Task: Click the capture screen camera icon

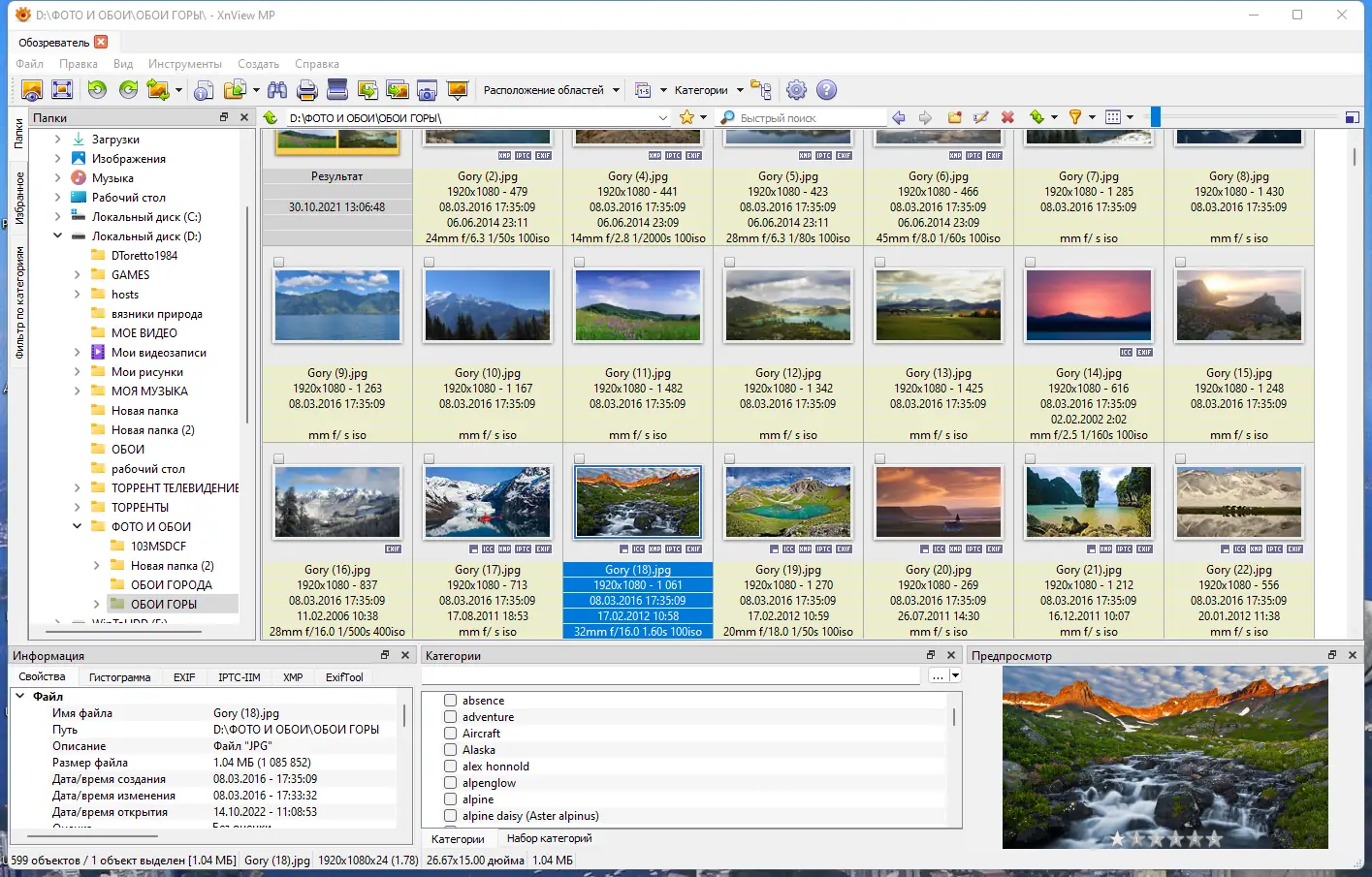Action: (427, 90)
